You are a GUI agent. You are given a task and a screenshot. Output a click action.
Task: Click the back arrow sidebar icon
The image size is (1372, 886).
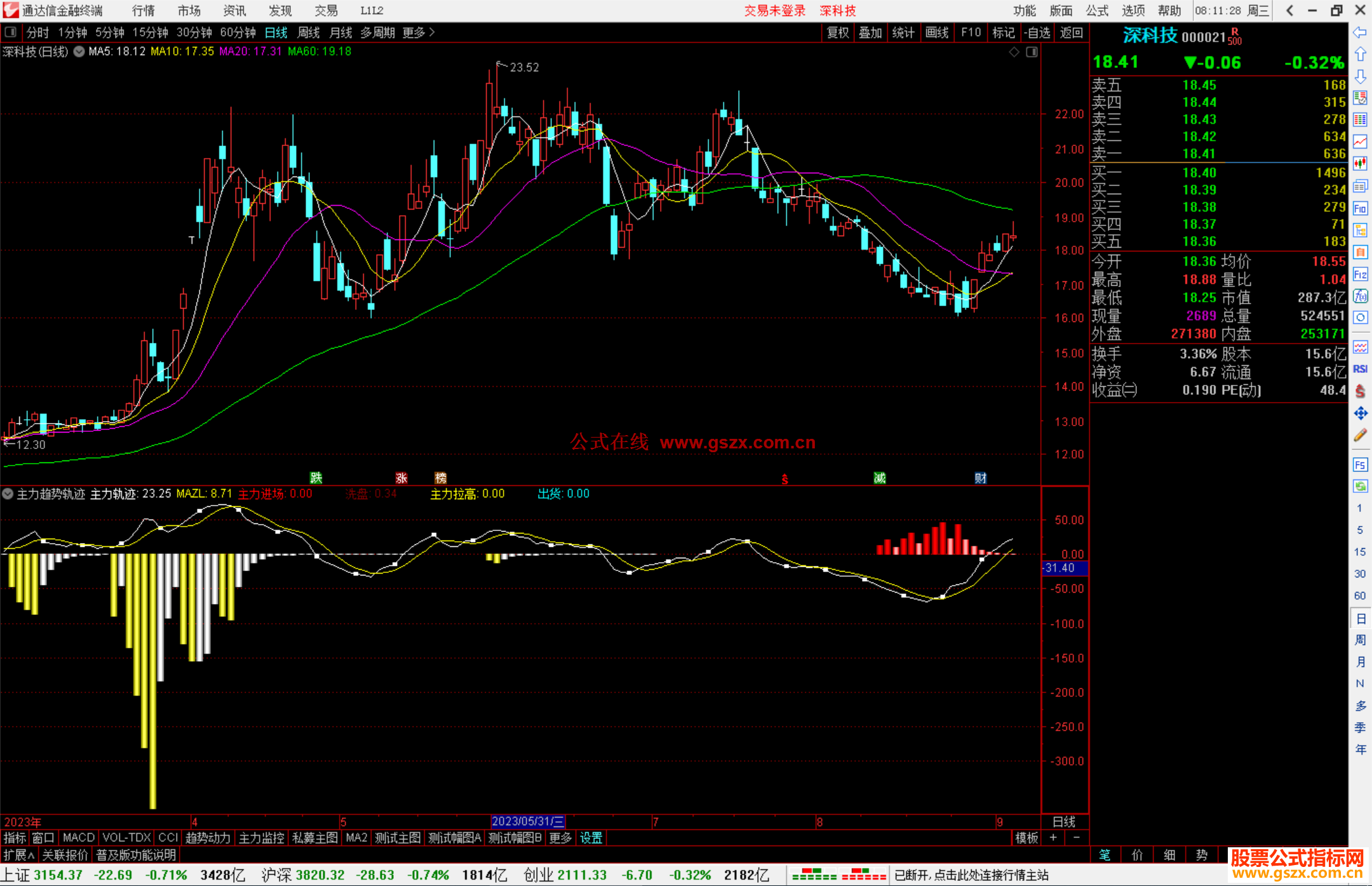(1360, 32)
